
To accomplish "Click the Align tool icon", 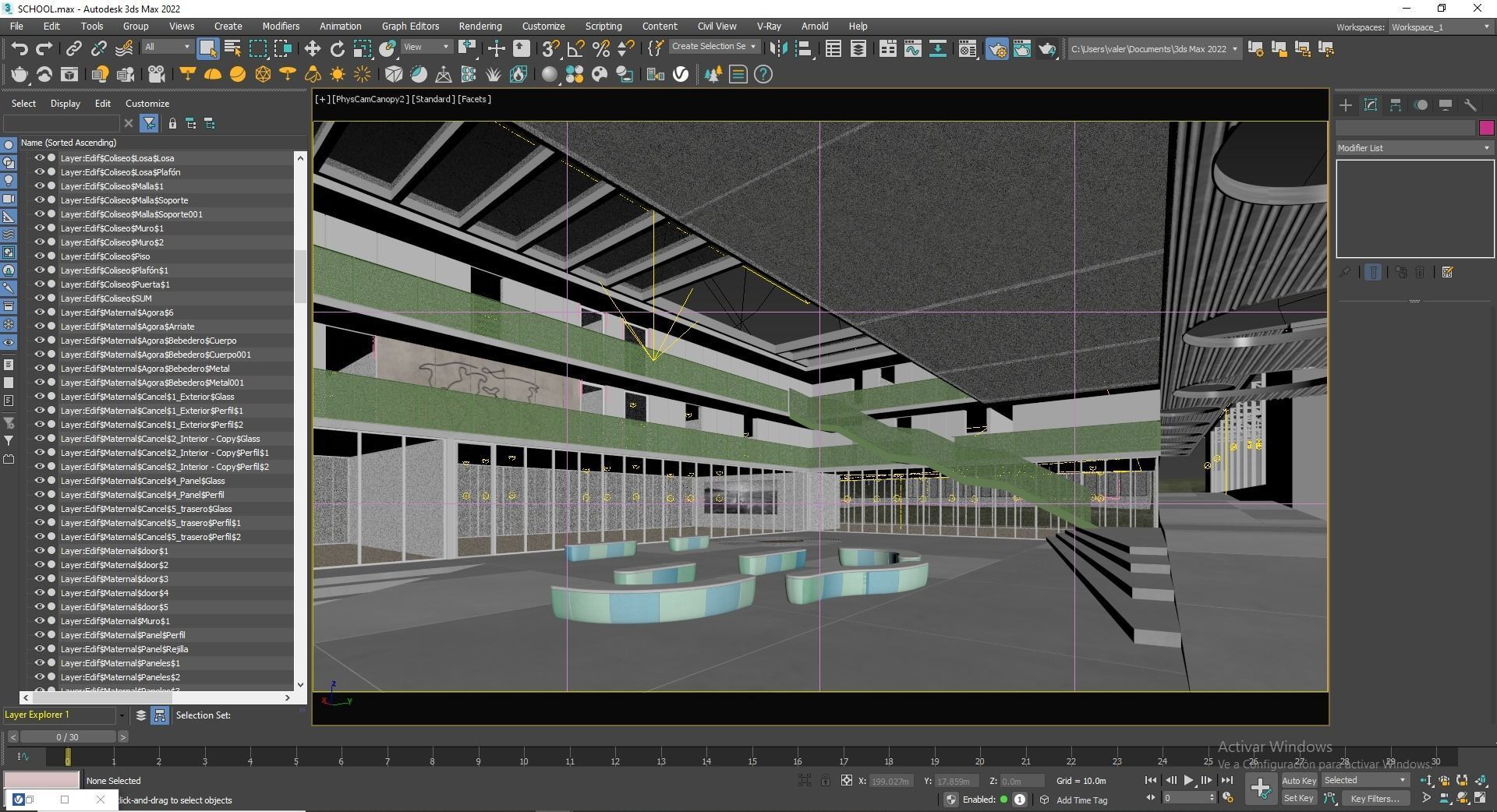I will point(804,49).
